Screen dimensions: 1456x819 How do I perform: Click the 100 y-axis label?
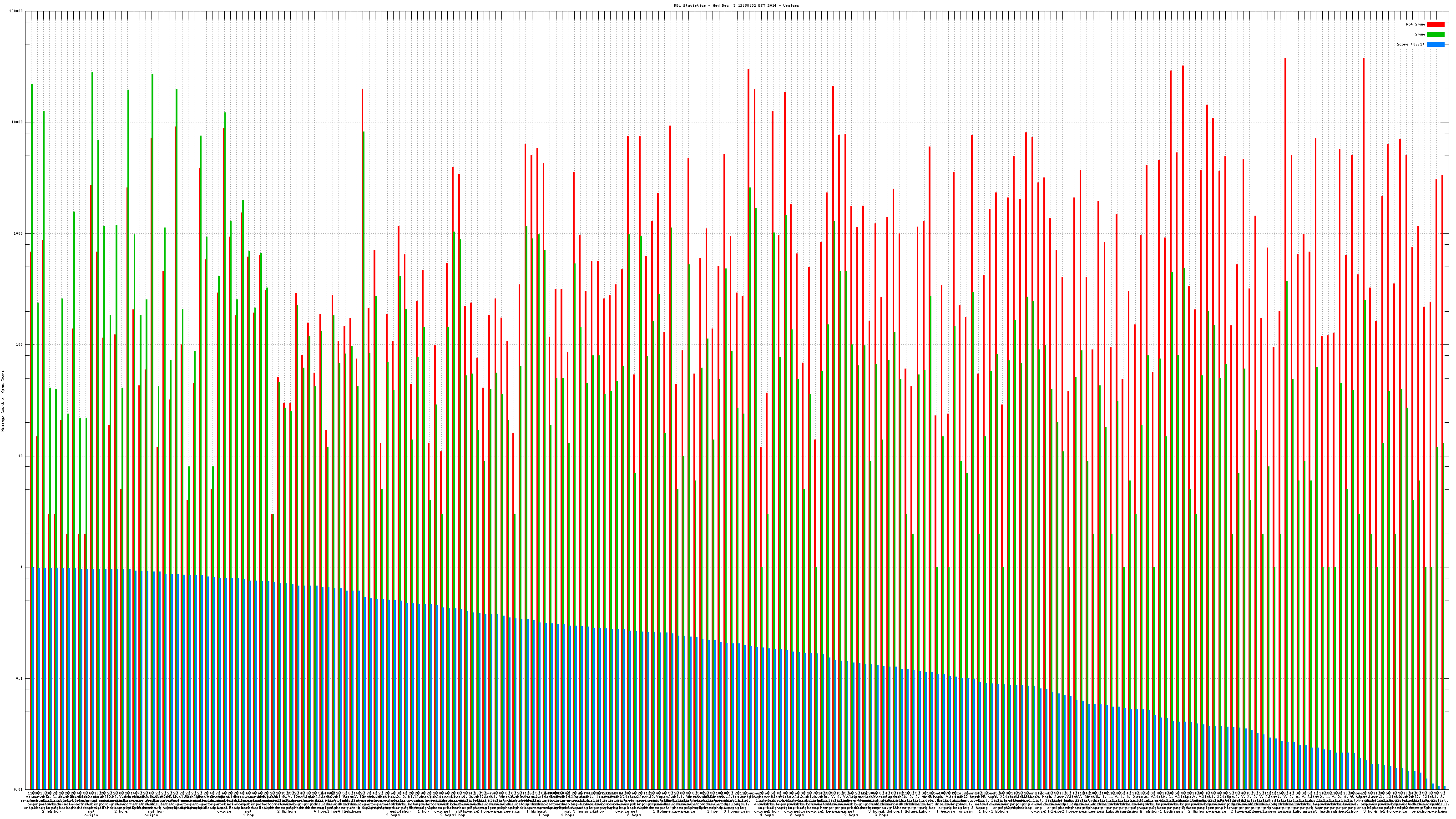point(20,345)
